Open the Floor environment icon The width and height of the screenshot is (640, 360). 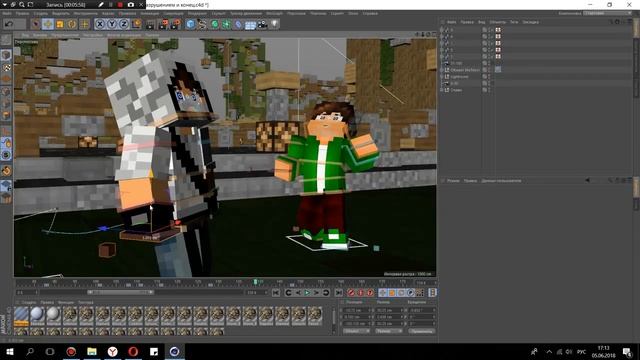pos(250,24)
